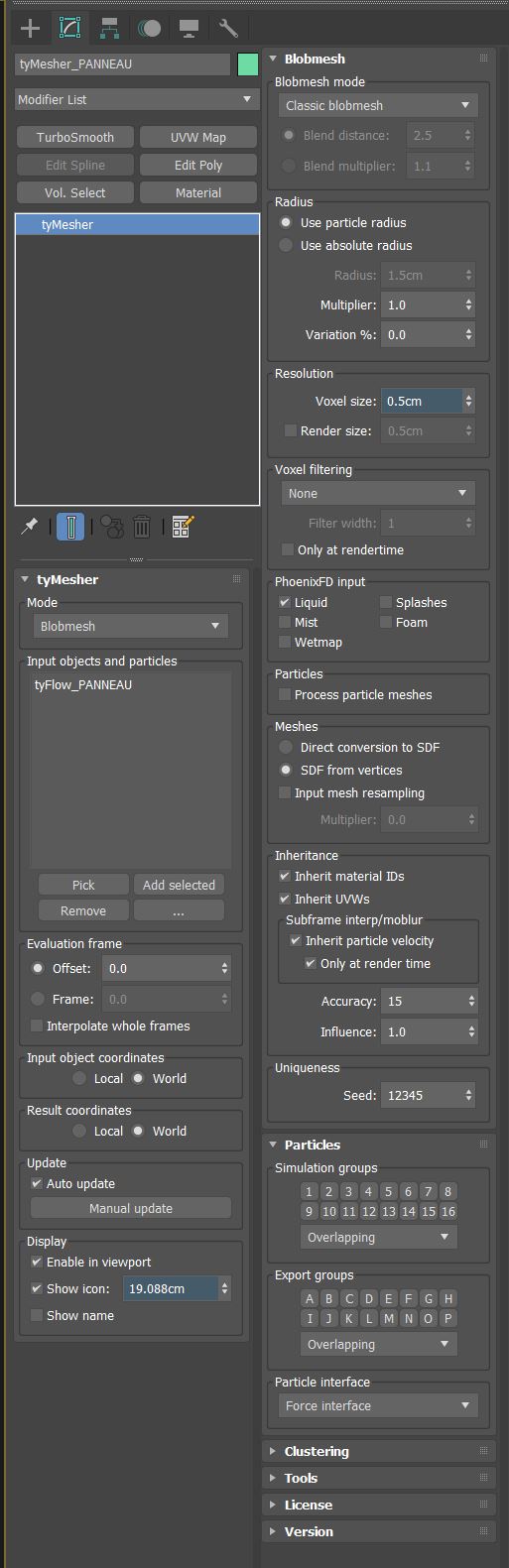
Task: Expand the Clustering rollout
Action: click(x=379, y=1451)
